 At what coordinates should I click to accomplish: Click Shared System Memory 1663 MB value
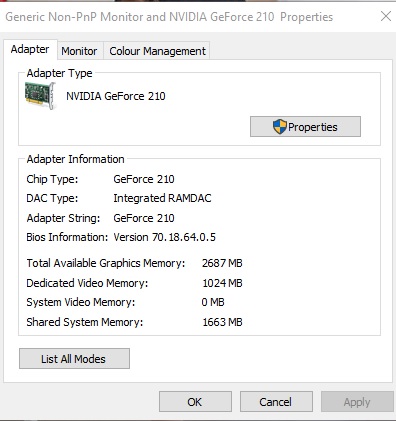222,322
